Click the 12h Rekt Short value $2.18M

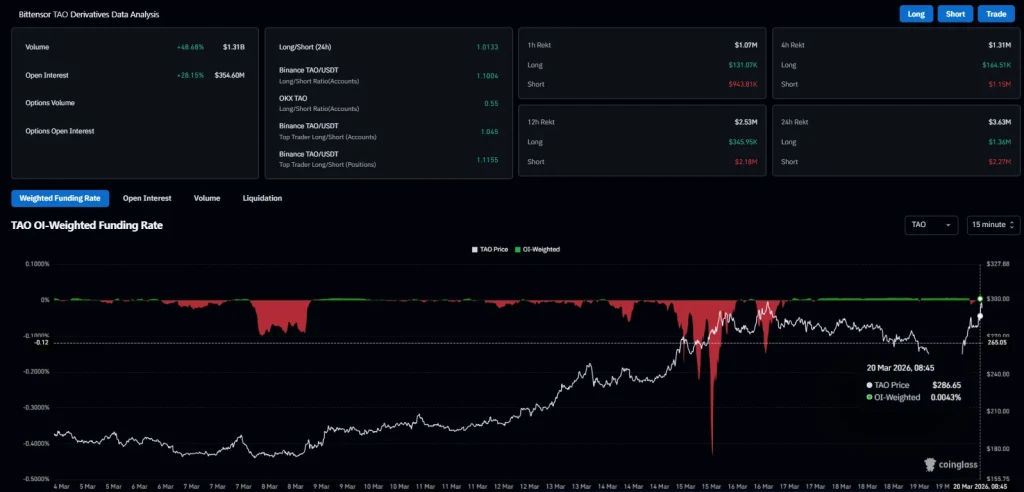click(745, 161)
